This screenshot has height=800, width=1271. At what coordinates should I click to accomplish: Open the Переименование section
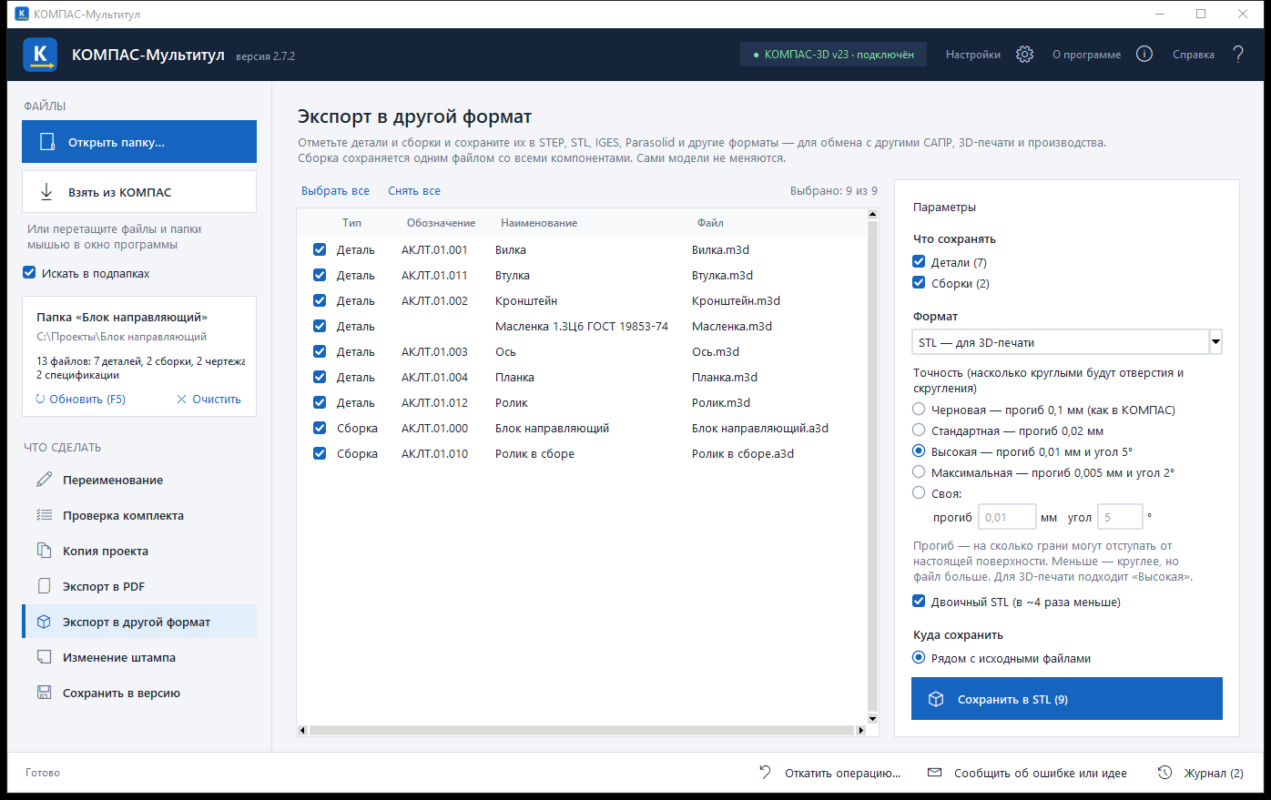coord(139,480)
